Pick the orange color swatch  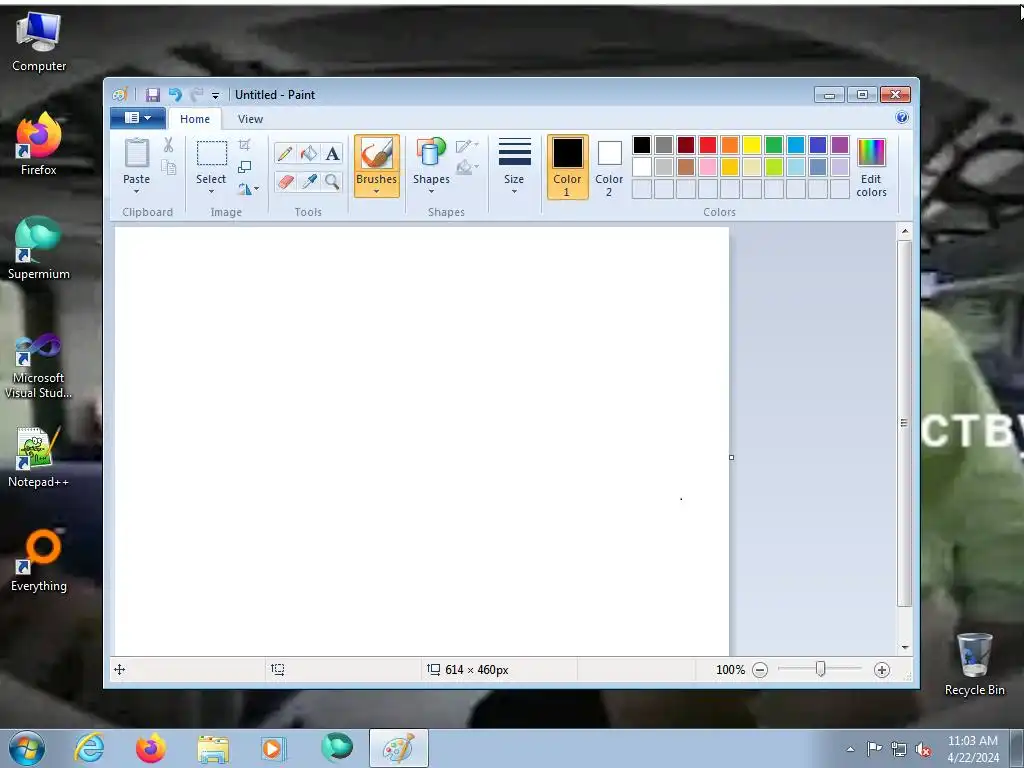point(730,144)
